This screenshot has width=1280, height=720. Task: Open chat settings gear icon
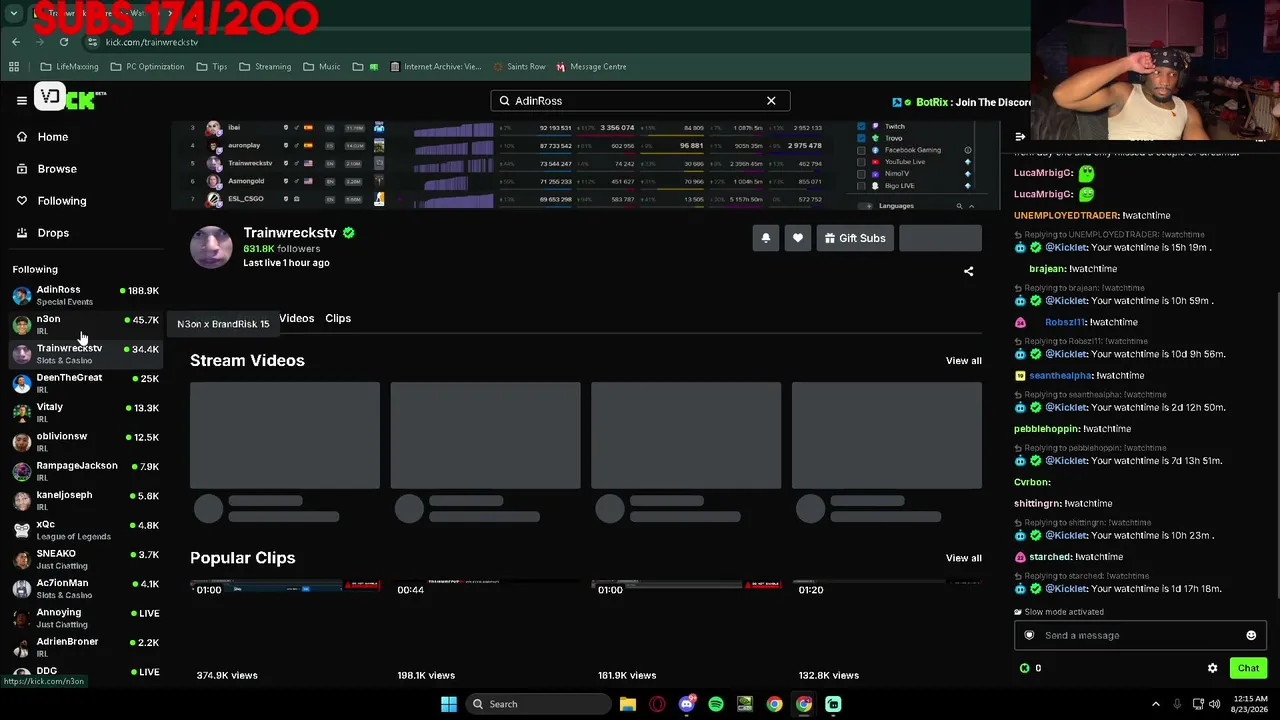1213,668
